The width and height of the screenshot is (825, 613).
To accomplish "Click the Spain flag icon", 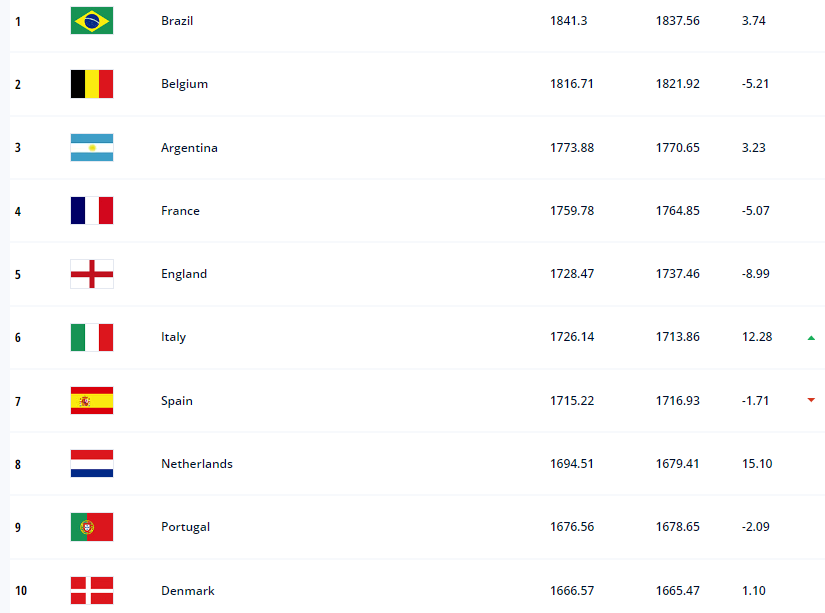I will (x=92, y=400).
